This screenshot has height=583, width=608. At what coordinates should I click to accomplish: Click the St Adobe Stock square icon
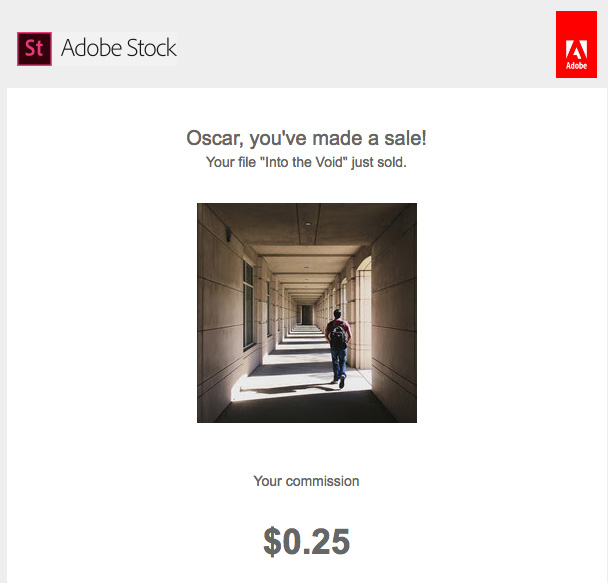click(34, 49)
